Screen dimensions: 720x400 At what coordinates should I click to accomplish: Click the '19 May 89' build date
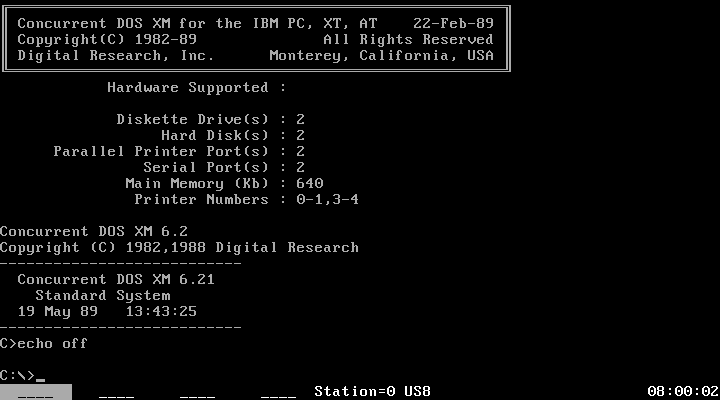tap(58, 312)
